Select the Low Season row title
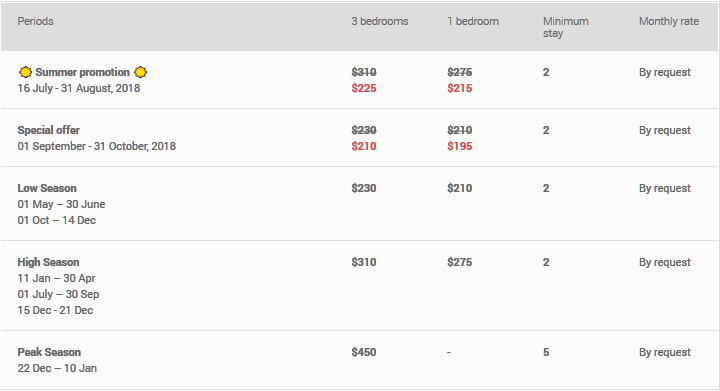Viewport: 720px width, 391px height. (47, 188)
